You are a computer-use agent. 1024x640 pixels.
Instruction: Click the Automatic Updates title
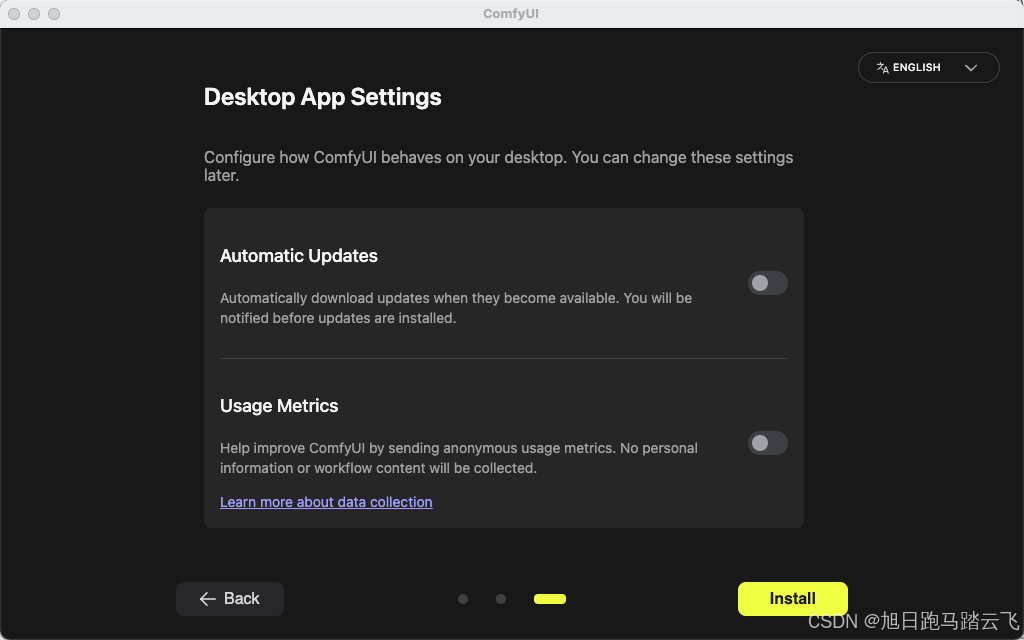click(x=298, y=256)
